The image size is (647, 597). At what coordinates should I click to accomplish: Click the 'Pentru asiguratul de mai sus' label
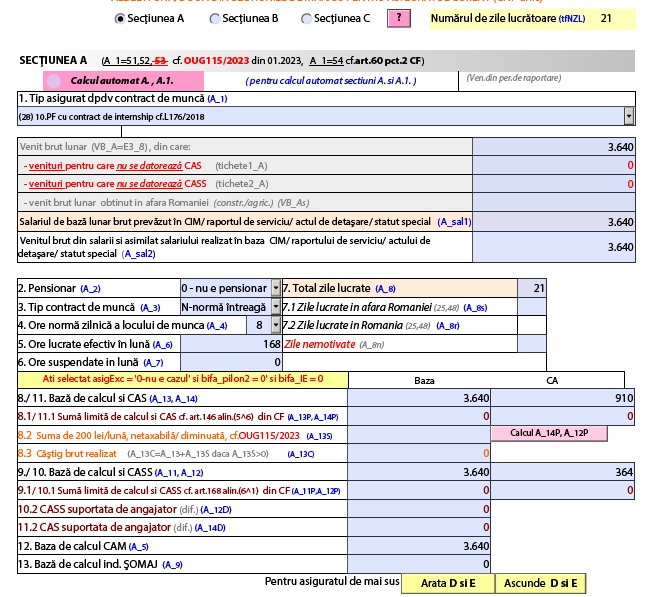332,581
